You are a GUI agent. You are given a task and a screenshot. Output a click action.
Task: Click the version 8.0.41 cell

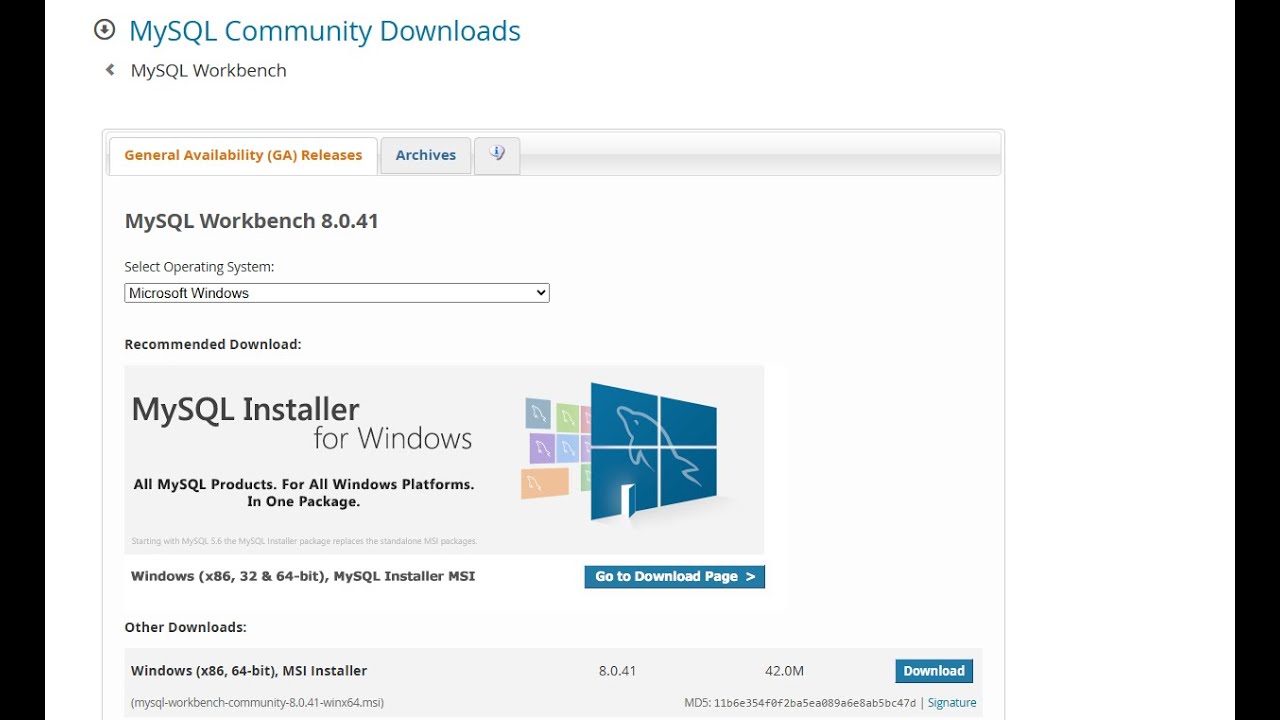click(x=617, y=671)
